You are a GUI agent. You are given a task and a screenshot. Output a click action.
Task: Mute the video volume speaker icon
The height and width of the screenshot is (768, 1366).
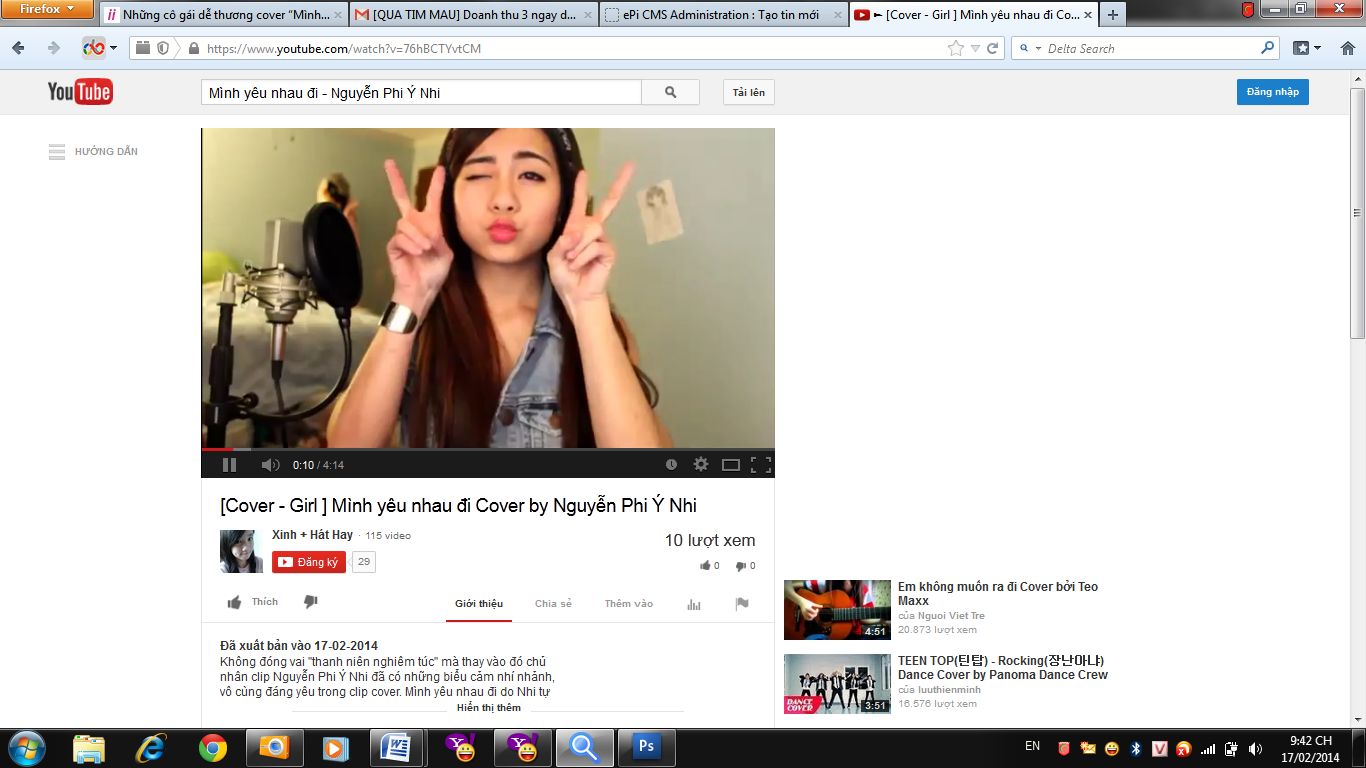(x=270, y=465)
